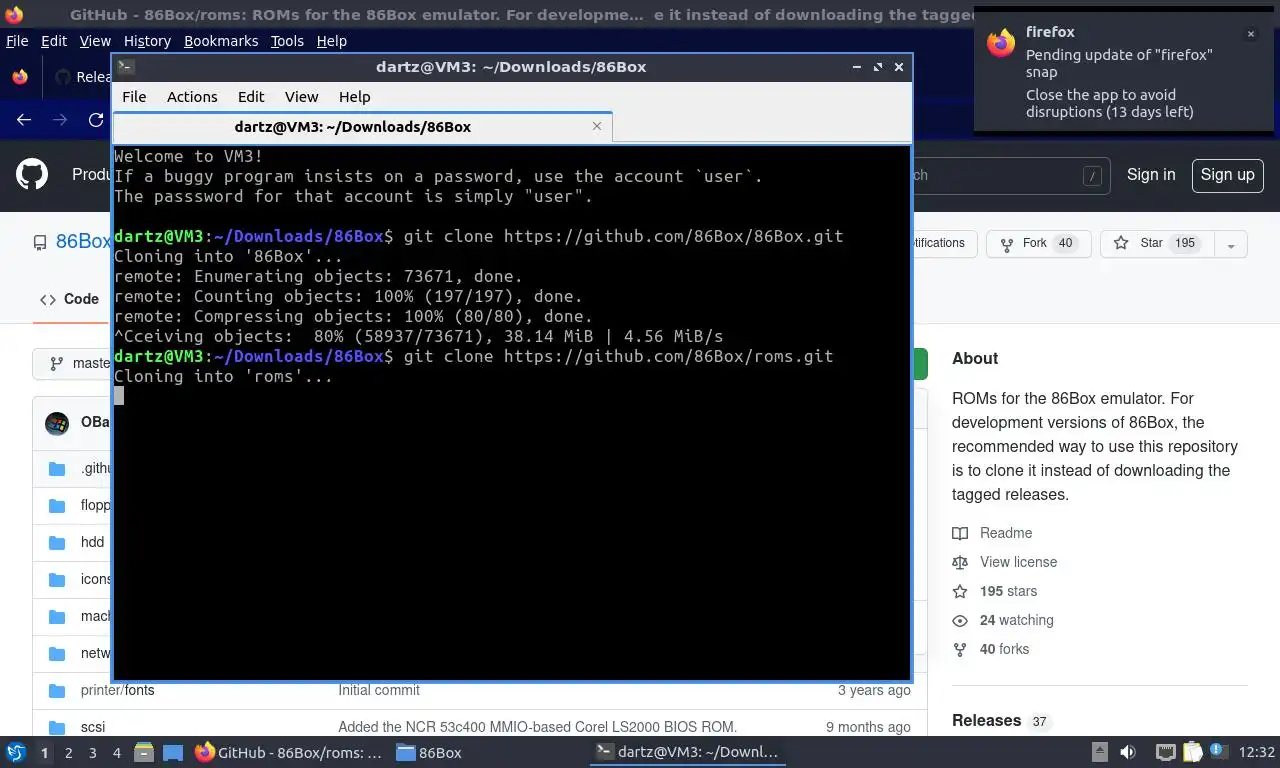Click the Initial commit message
The image size is (1280, 768).
click(379, 690)
